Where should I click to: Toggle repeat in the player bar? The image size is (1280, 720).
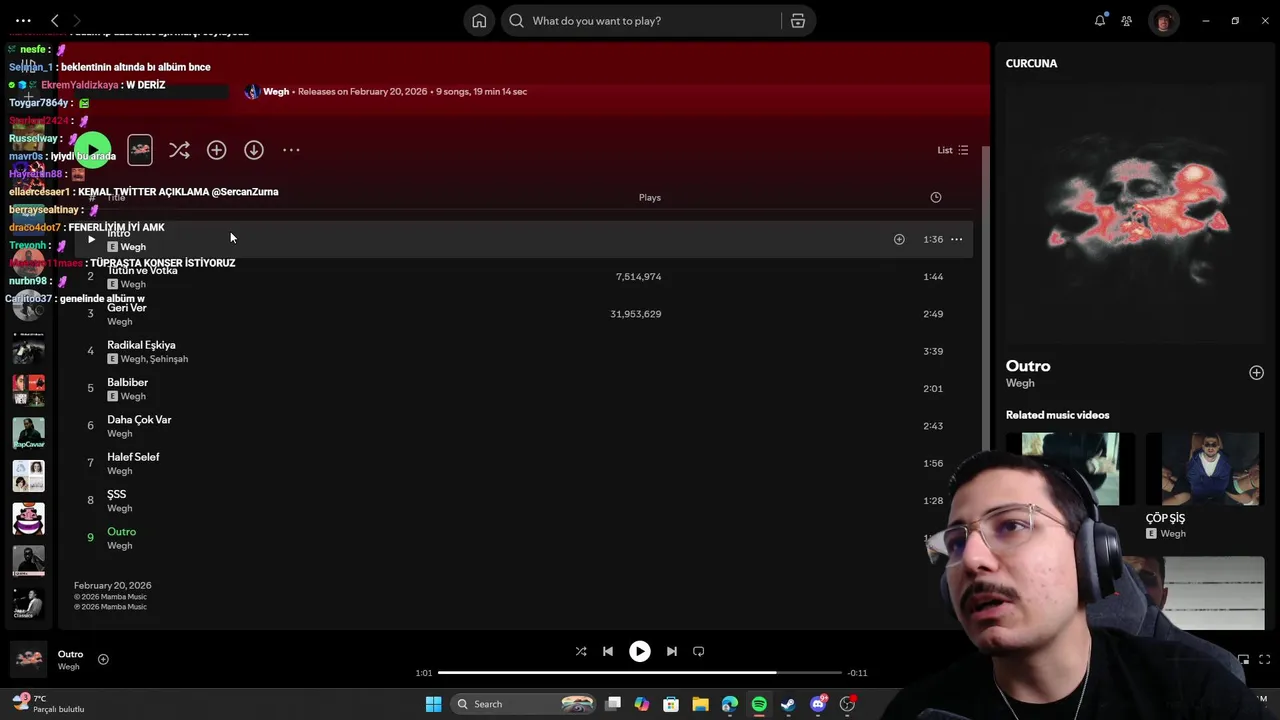tap(699, 651)
